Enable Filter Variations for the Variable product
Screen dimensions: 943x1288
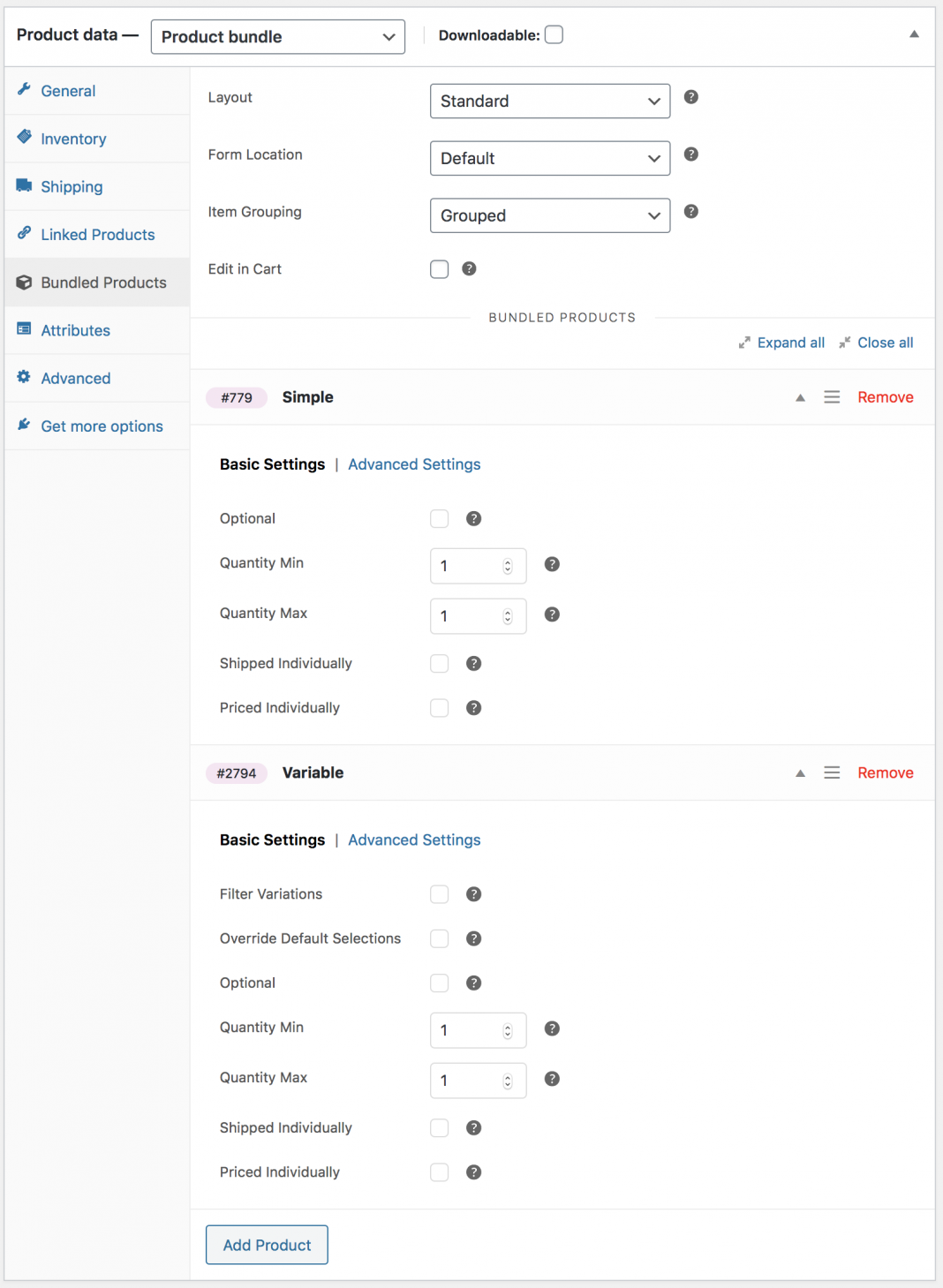tap(439, 893)
